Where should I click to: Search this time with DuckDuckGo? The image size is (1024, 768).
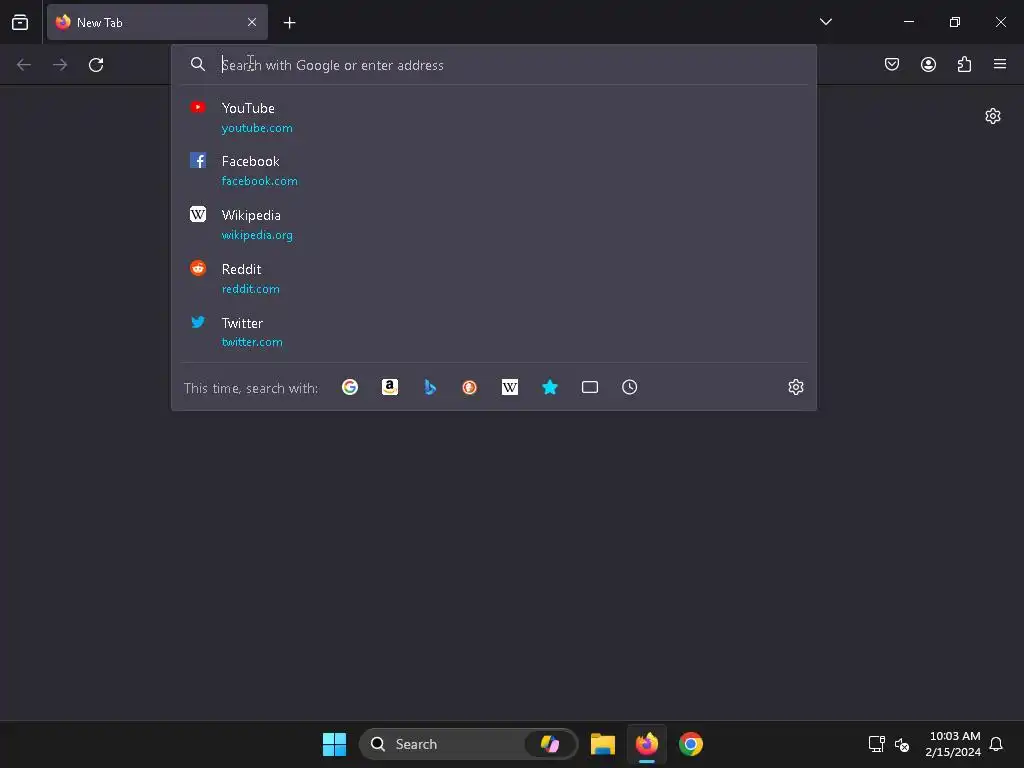point(470,387)
